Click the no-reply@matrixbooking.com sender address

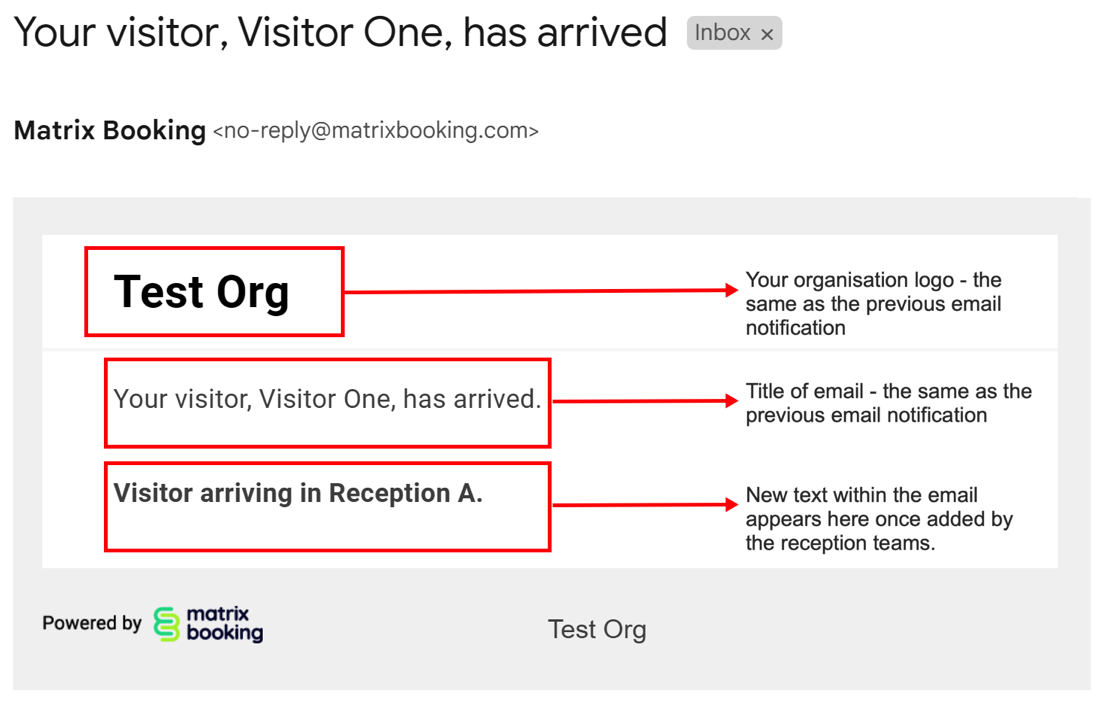click(x=376, y=131)
